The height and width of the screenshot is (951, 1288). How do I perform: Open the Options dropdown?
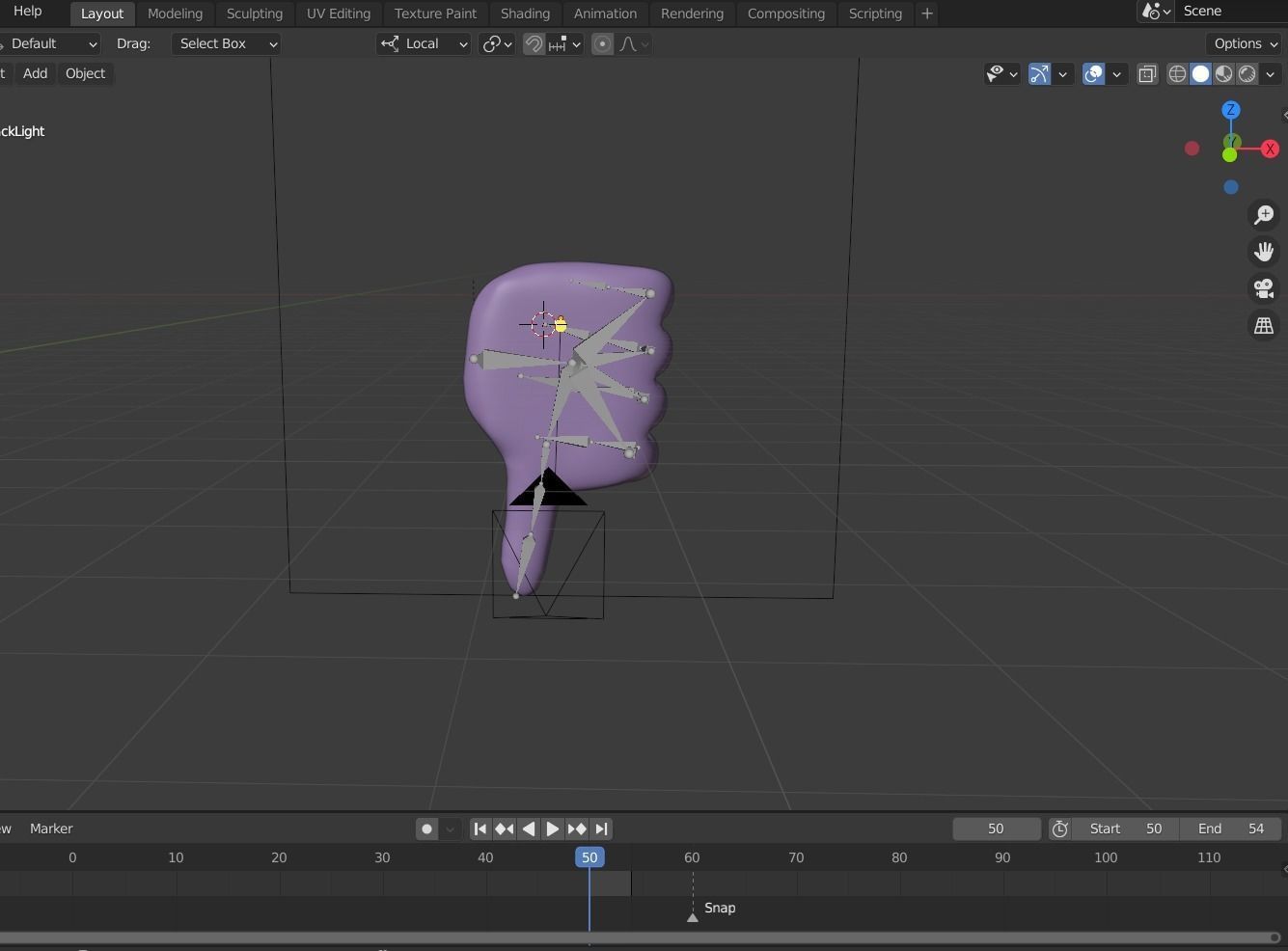(x=1247, y=43)
